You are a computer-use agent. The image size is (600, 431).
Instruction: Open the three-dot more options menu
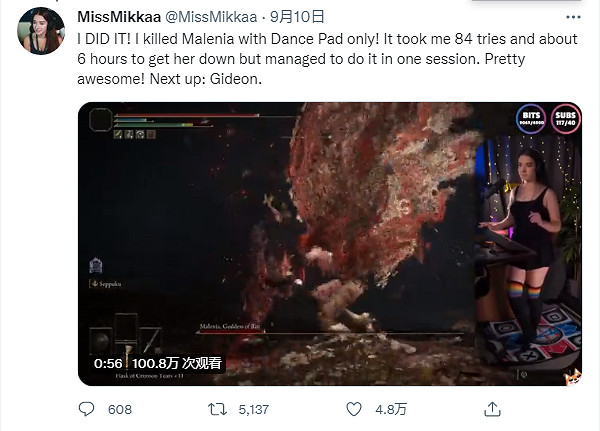[573, 17]
